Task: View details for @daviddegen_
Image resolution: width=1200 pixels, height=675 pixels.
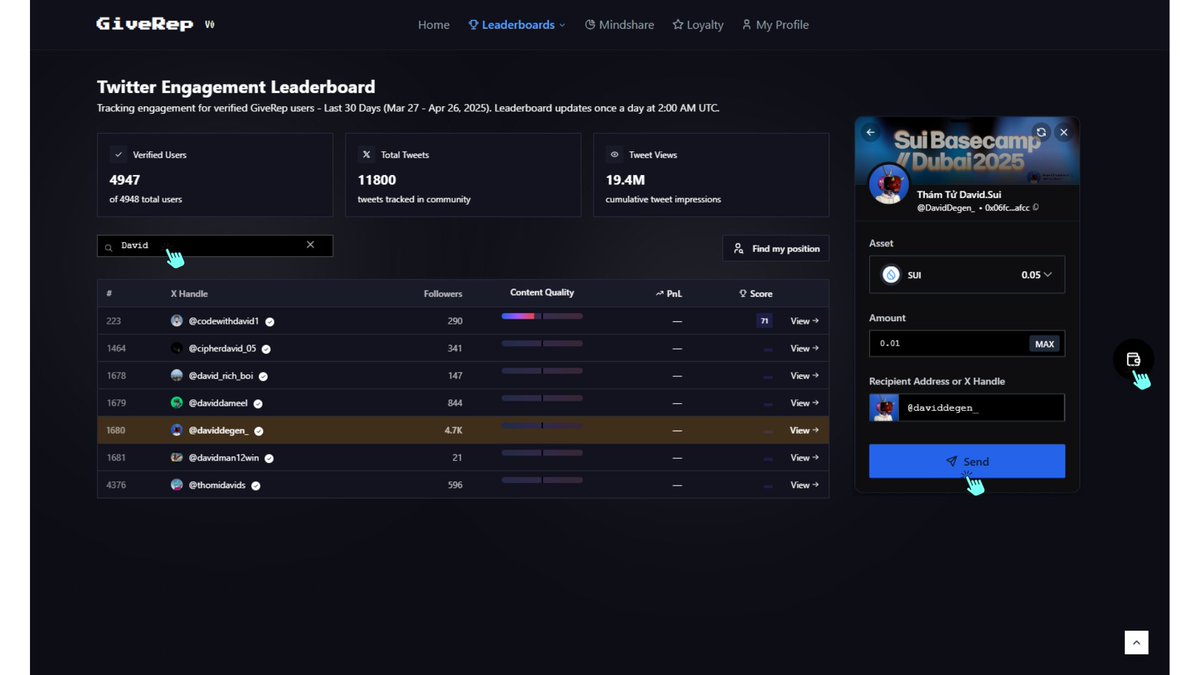Action: click(804, 430)
